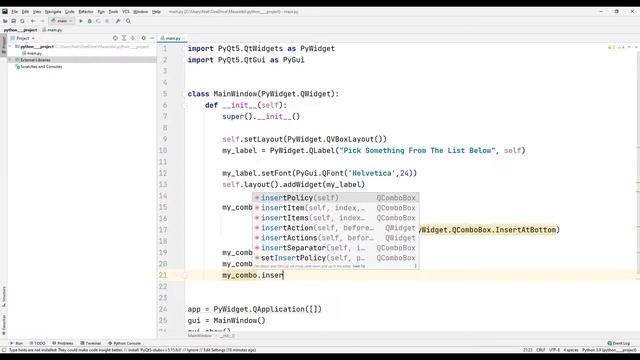640x360 pixels.
Task: Open the Navigate menu
Action: [53, 12]
